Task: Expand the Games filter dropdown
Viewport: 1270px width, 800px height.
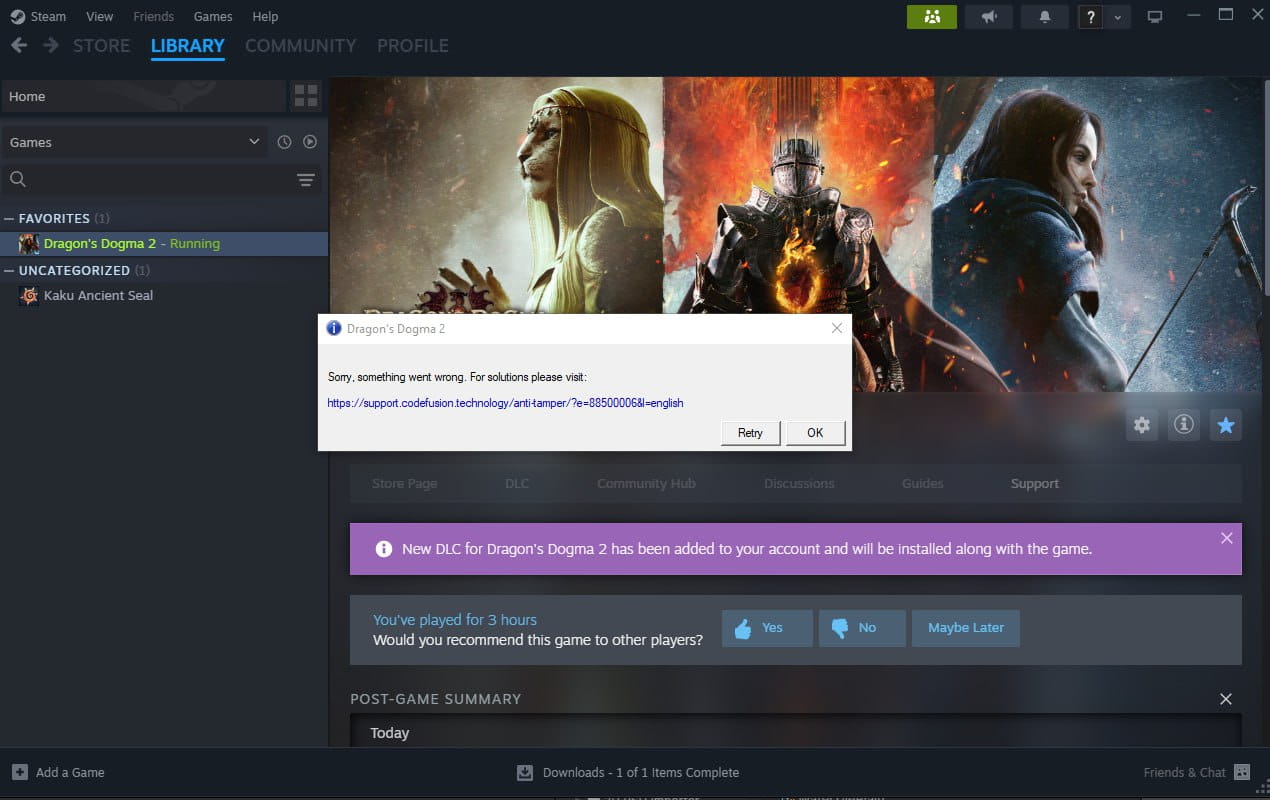Action: (x=253, y=142)
